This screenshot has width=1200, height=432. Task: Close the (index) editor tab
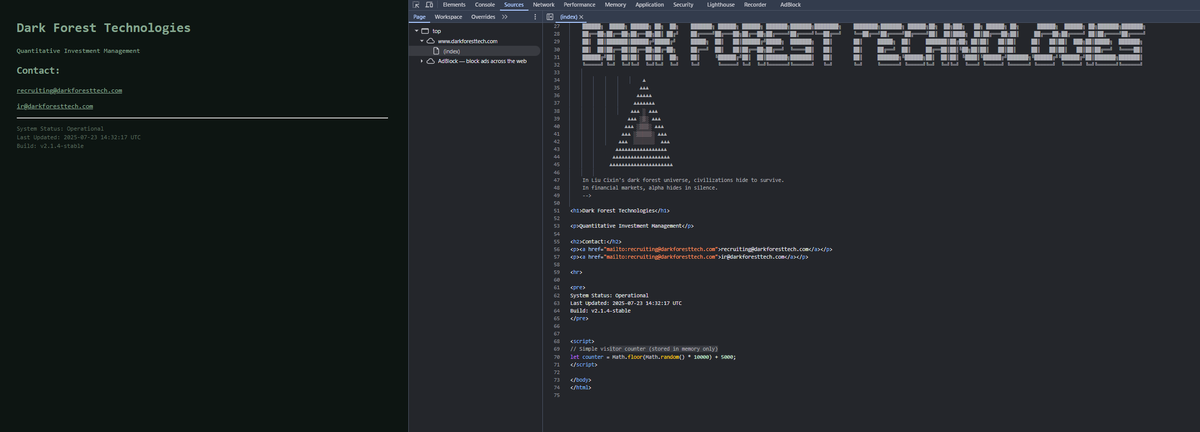582,17
